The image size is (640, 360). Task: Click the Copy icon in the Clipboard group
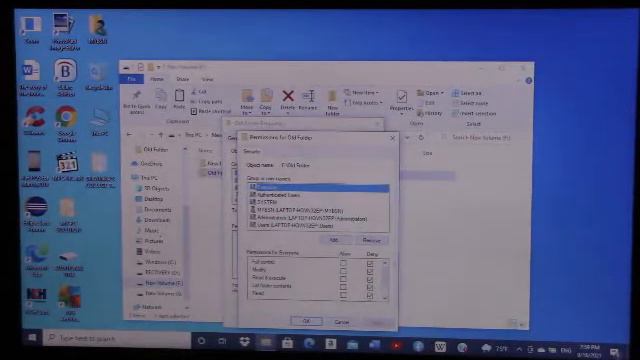[161, 96]
